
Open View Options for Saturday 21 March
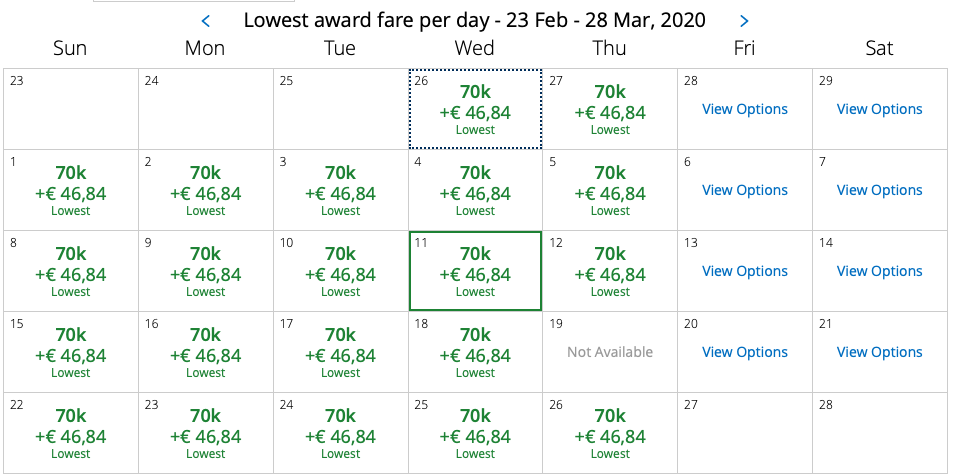[x=879, y=352]
